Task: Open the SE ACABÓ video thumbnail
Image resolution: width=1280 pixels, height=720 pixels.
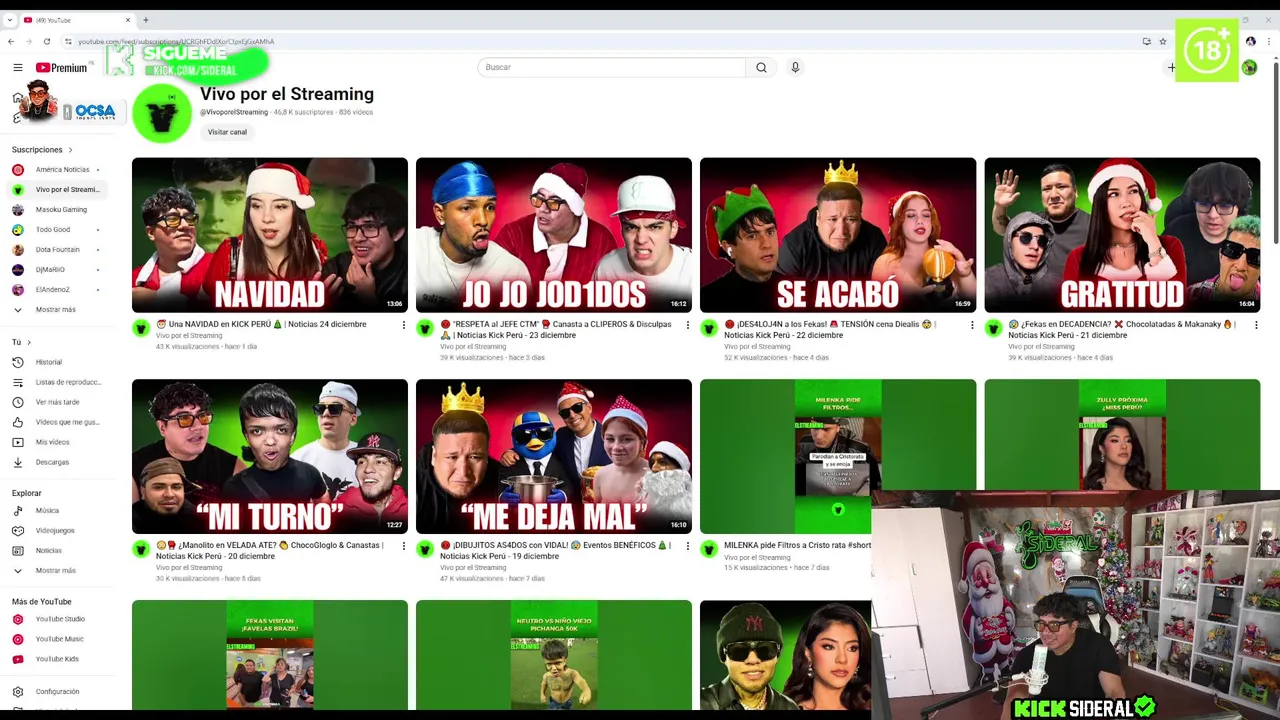Action: [x=838, y=235]
